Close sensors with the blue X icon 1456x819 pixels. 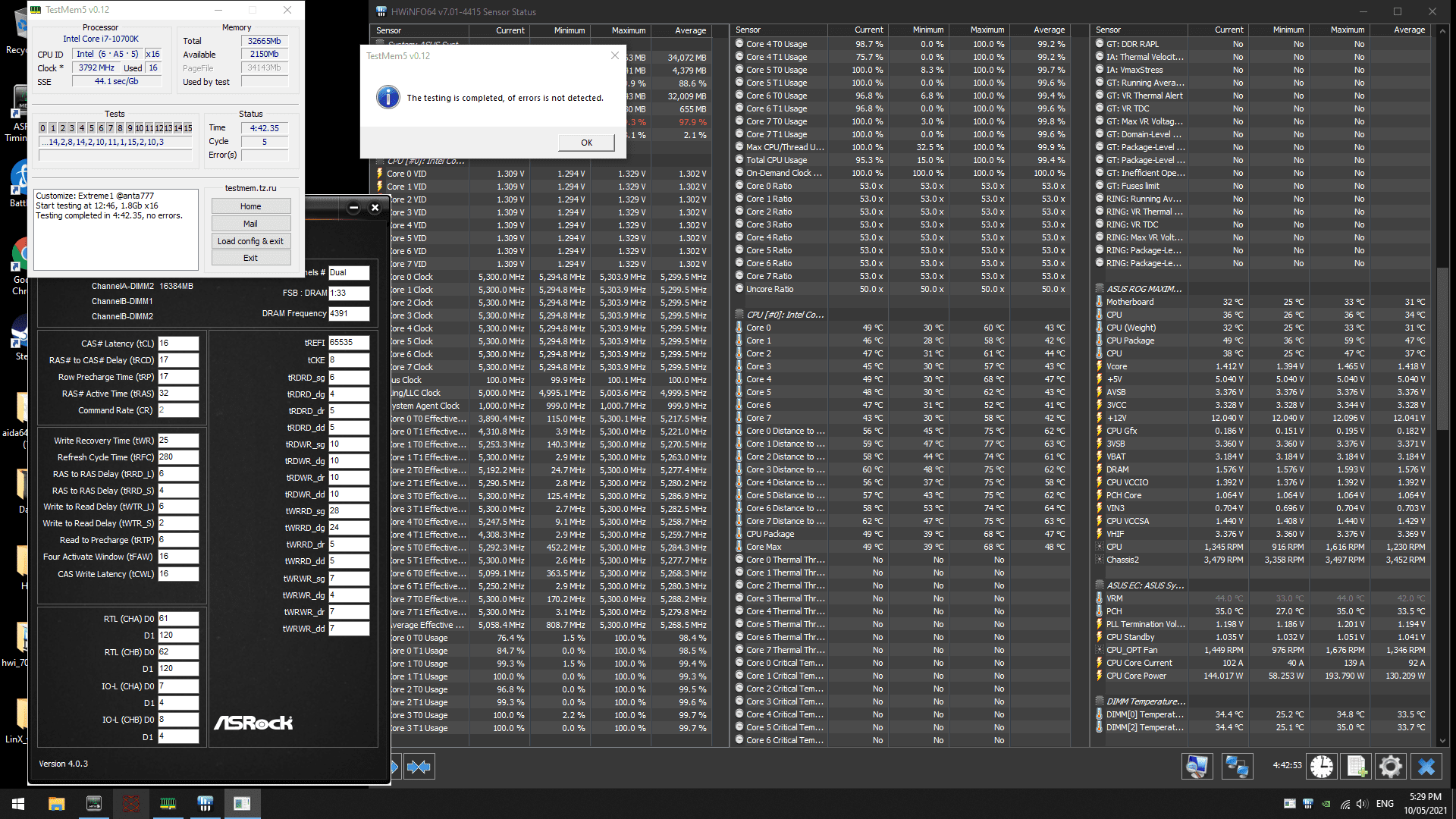1426,767
